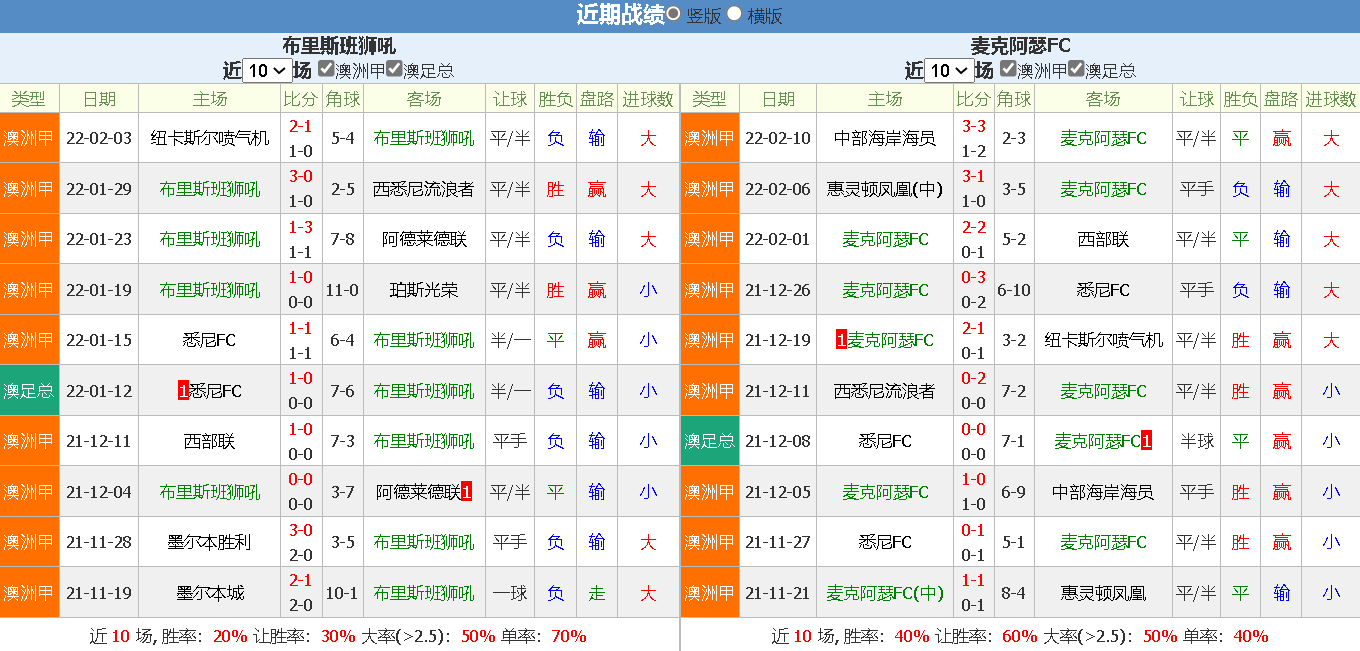Click Brisbane Roar 胜率 20% value
Screen dimensions: 1360x651
click(x=230, y=636)
